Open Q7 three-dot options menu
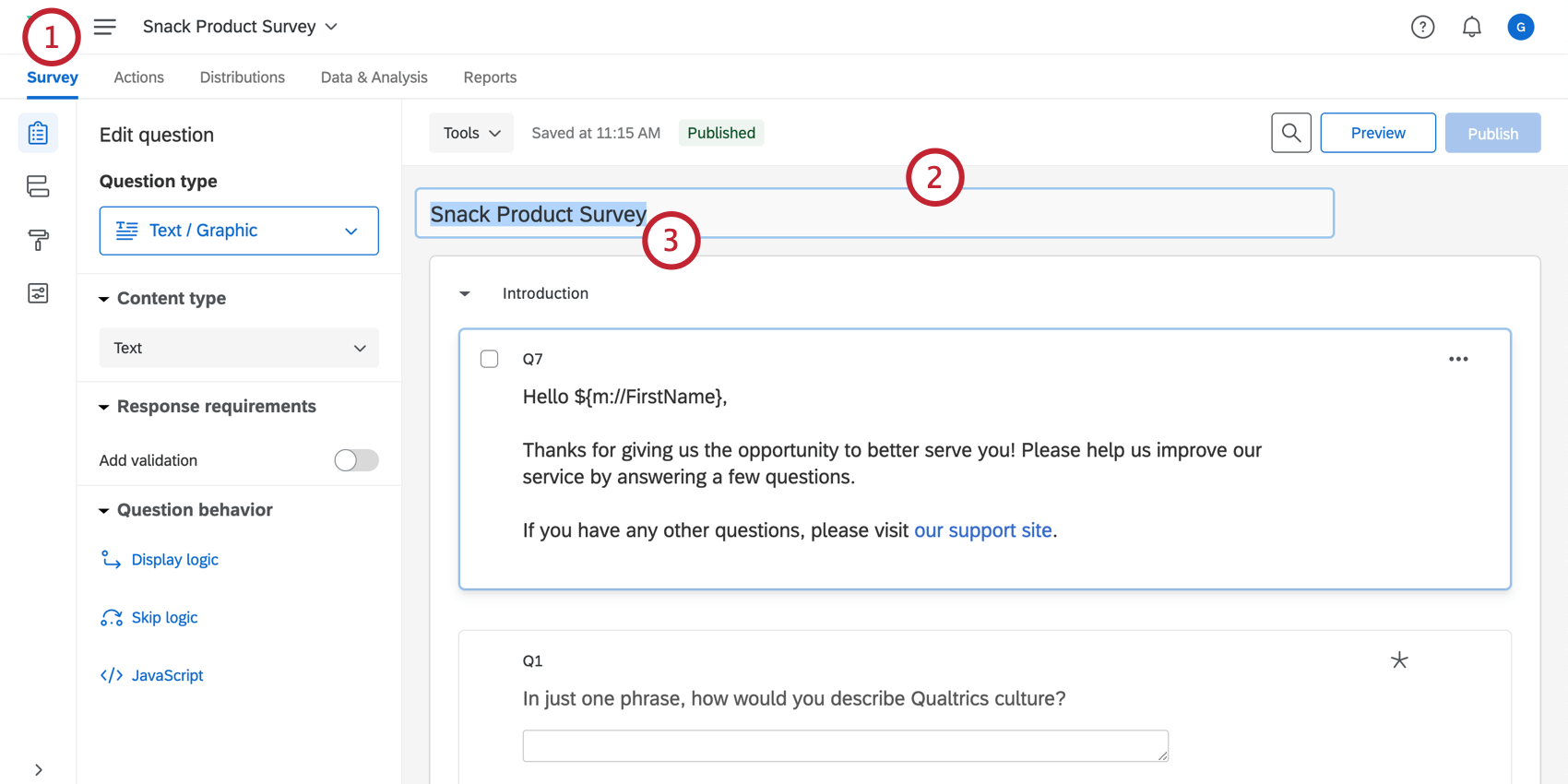This screenshot has width=1568, height=784. tap(1457, 359)
